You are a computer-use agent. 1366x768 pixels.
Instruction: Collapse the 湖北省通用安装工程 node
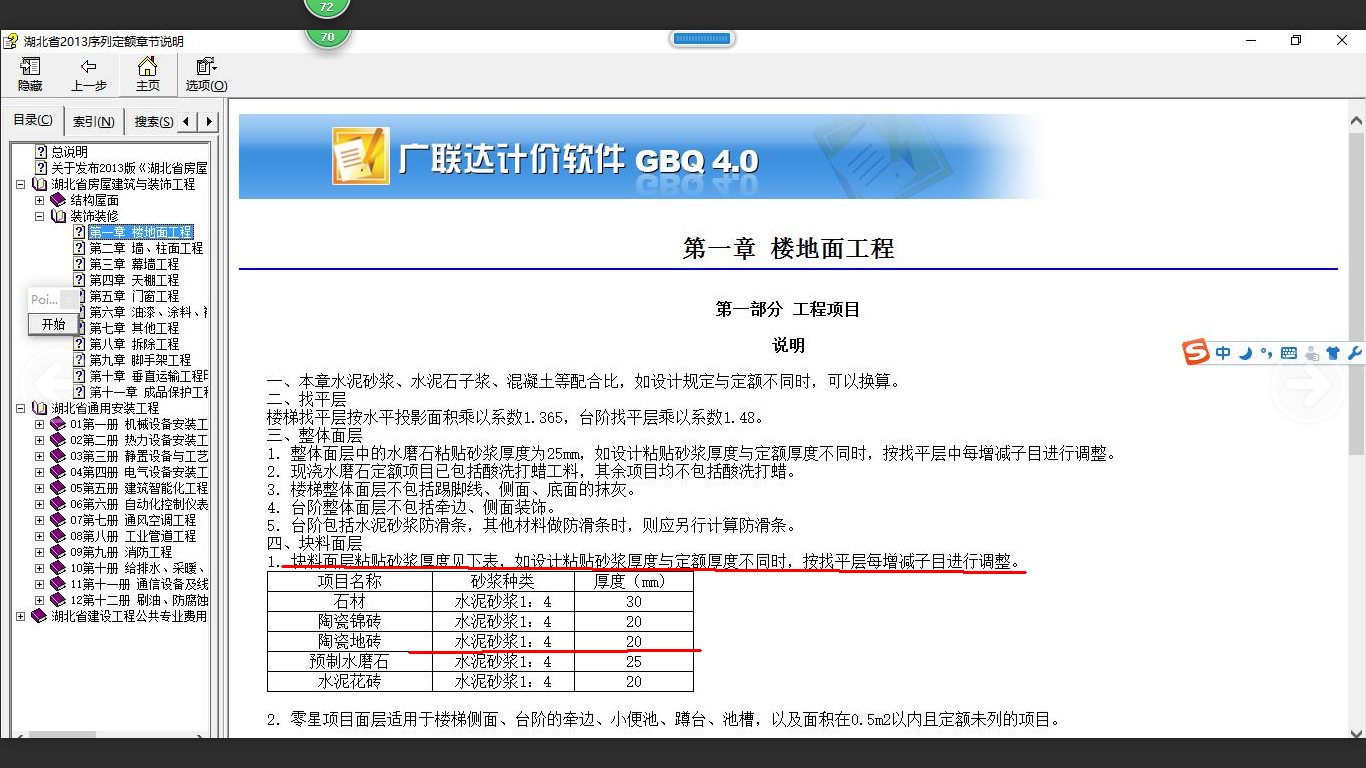[21, 408]
